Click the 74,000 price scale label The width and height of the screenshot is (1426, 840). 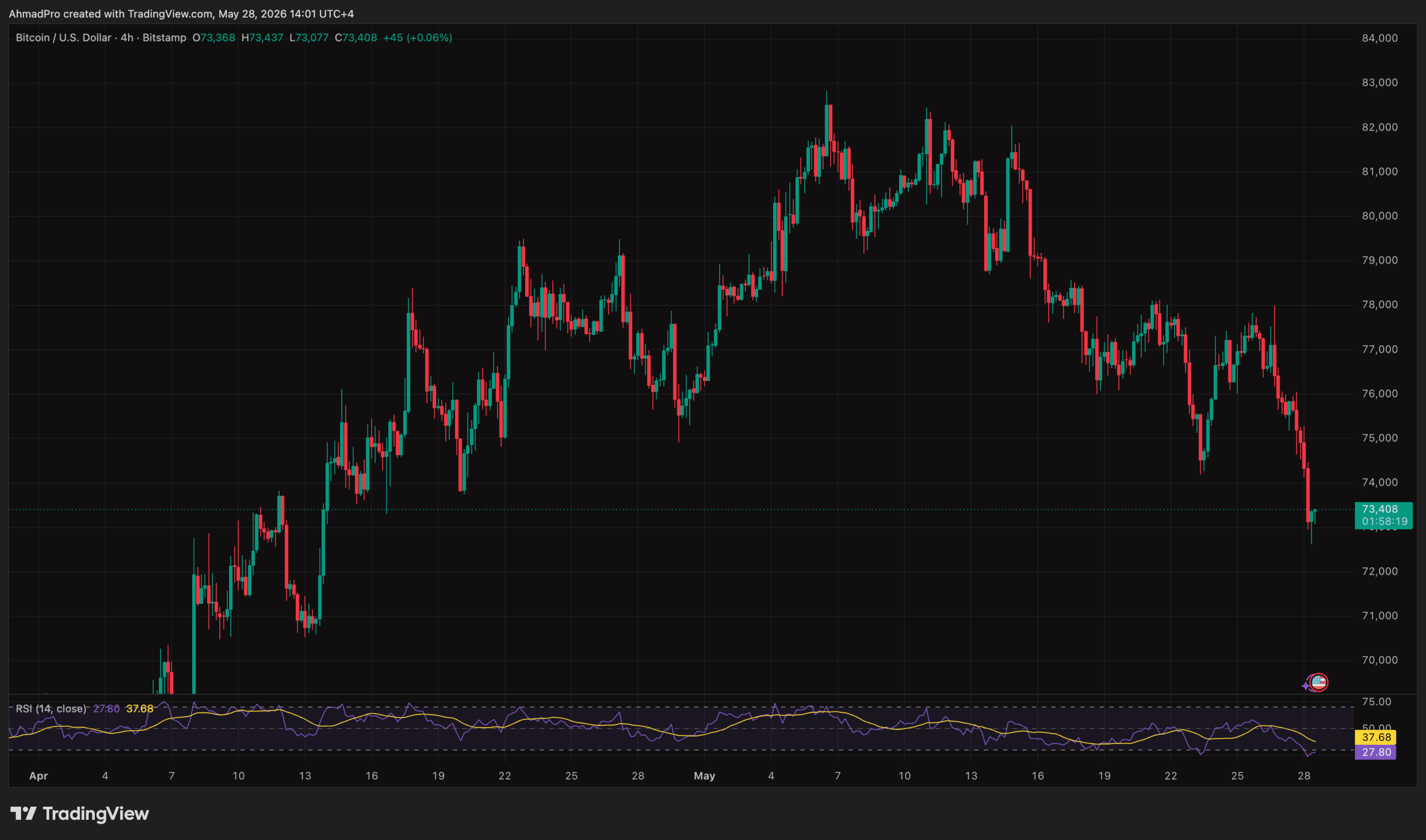pyautogui.click(x=1380, y=482)
